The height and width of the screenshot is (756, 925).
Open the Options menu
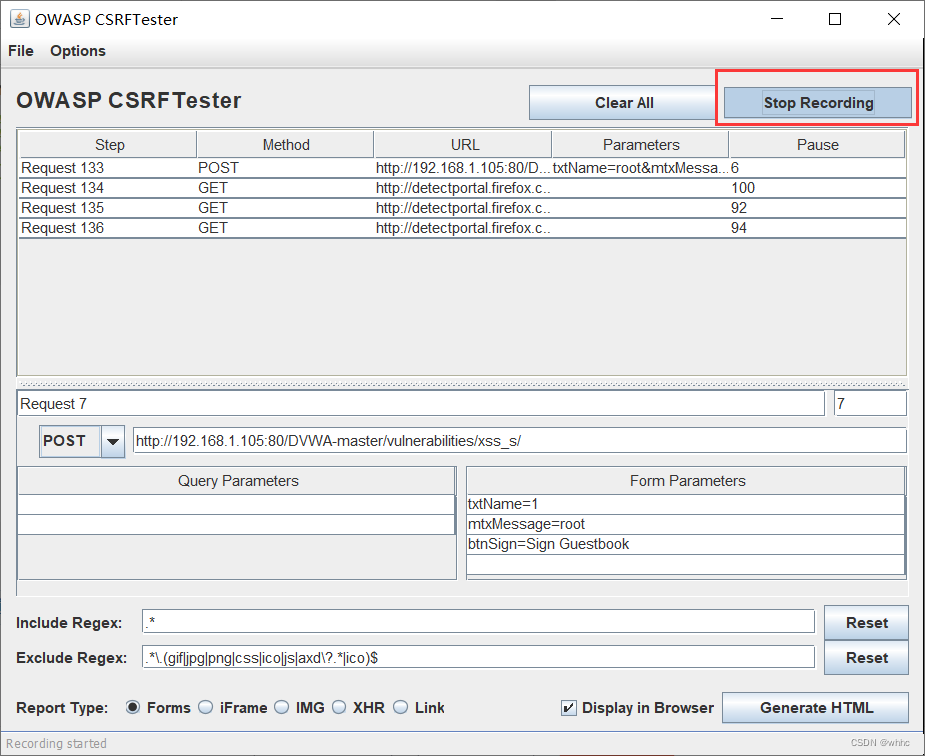[78, 51]
